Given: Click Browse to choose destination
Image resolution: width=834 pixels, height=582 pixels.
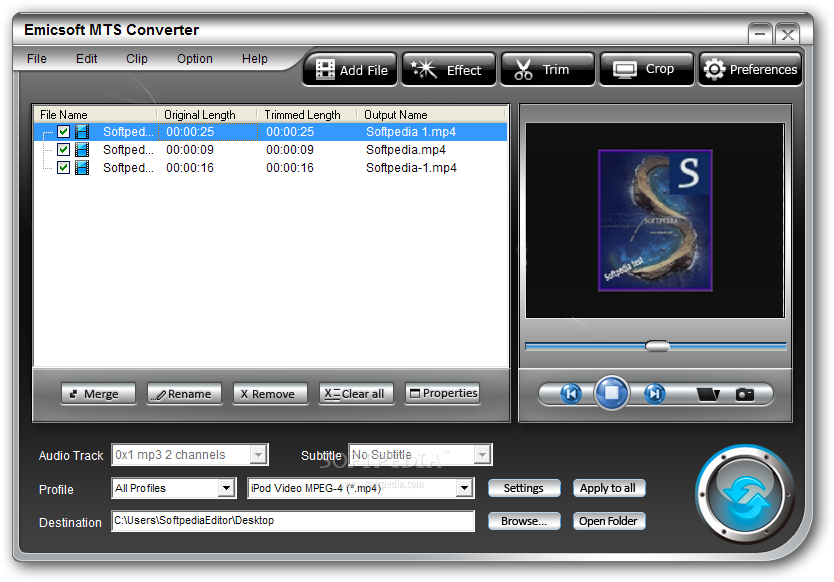Looking at the screenshot, I should pos(524,521).
